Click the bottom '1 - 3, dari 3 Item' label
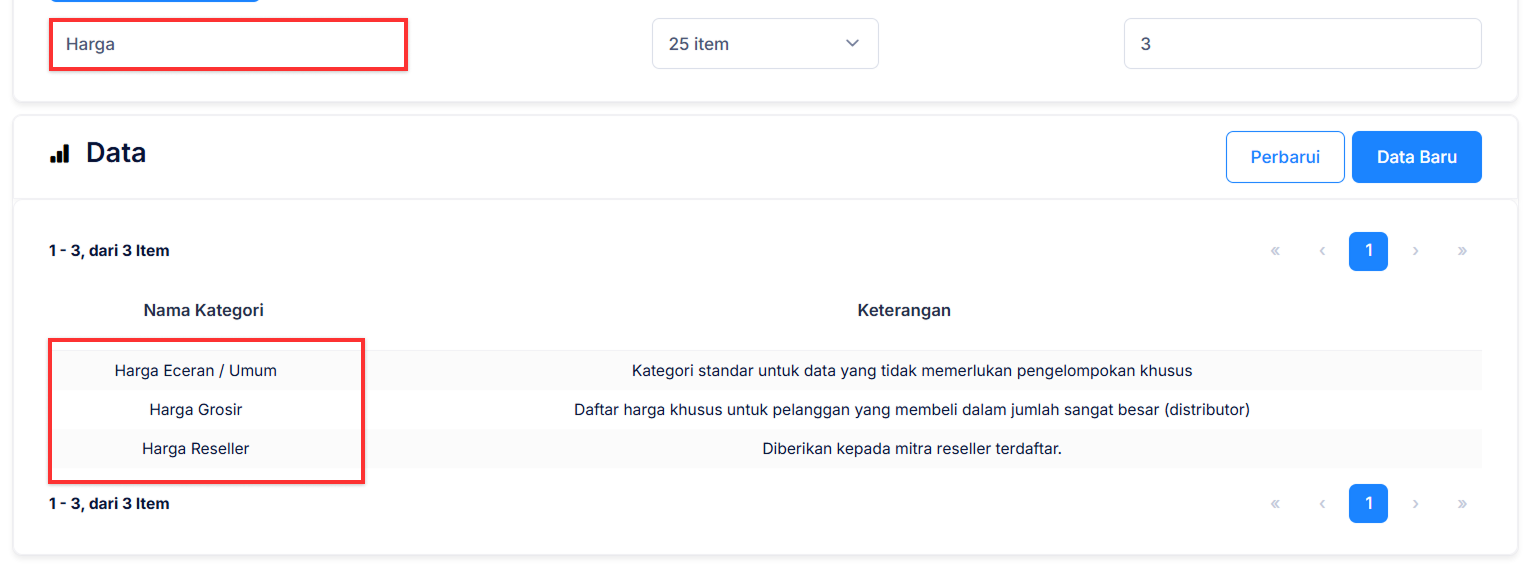Viewport: 1537px width, 566px height. coord(109,503)
